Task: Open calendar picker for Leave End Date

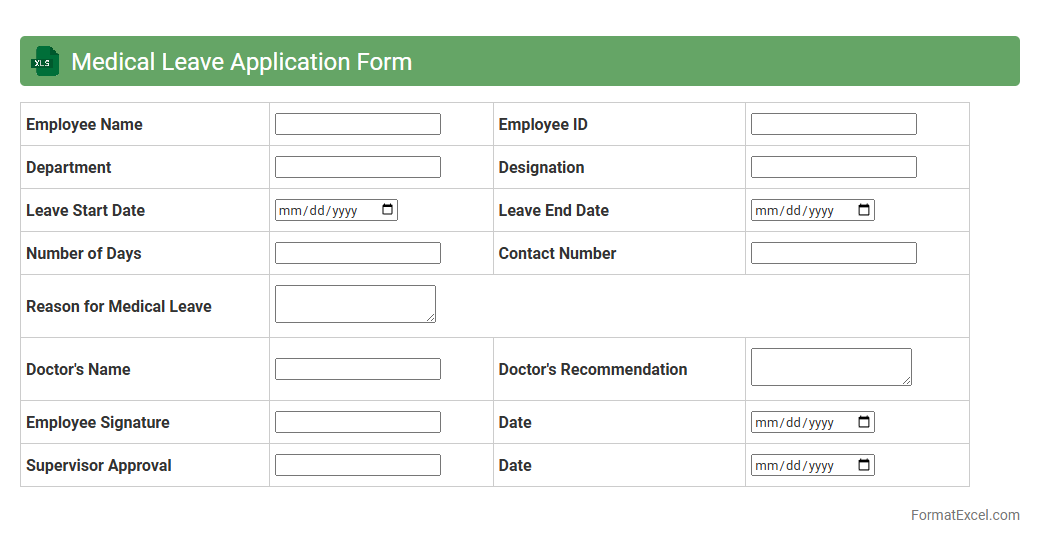Action: click(x=864, y=210)
